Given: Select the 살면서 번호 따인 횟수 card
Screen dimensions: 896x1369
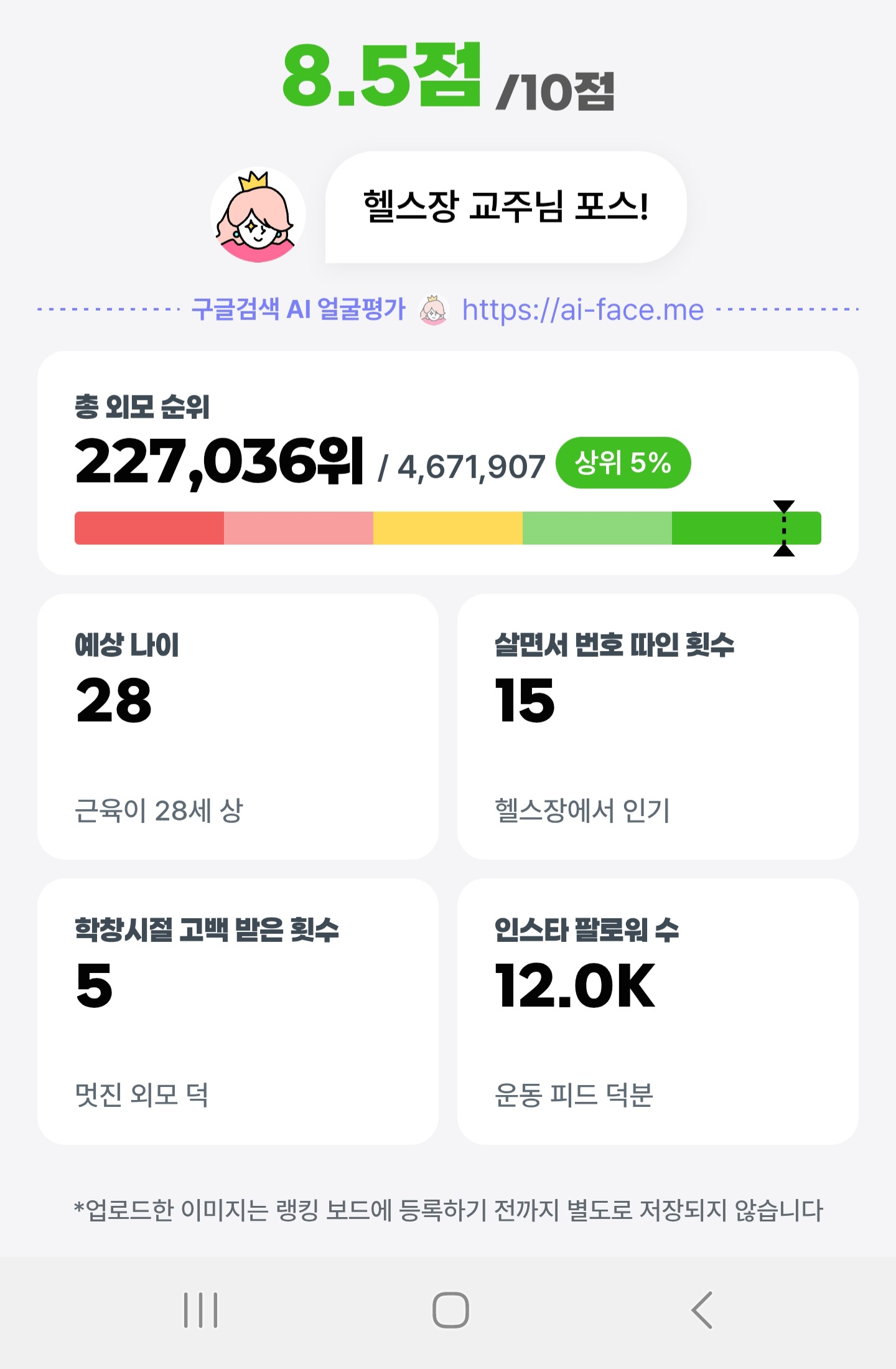Looking at the screenshot, I should click(x=658, y=727).
